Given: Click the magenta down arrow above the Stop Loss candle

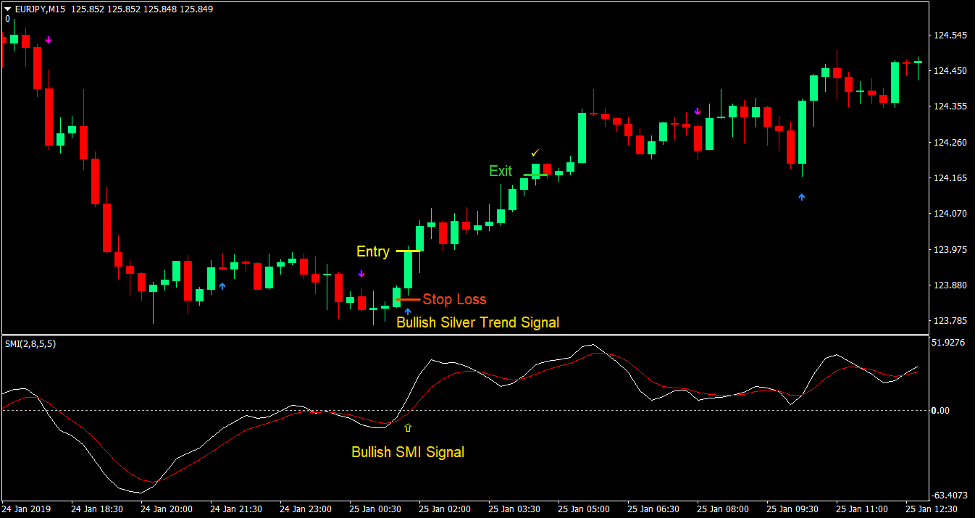Looking at the screenshot, I should (362, 274).
